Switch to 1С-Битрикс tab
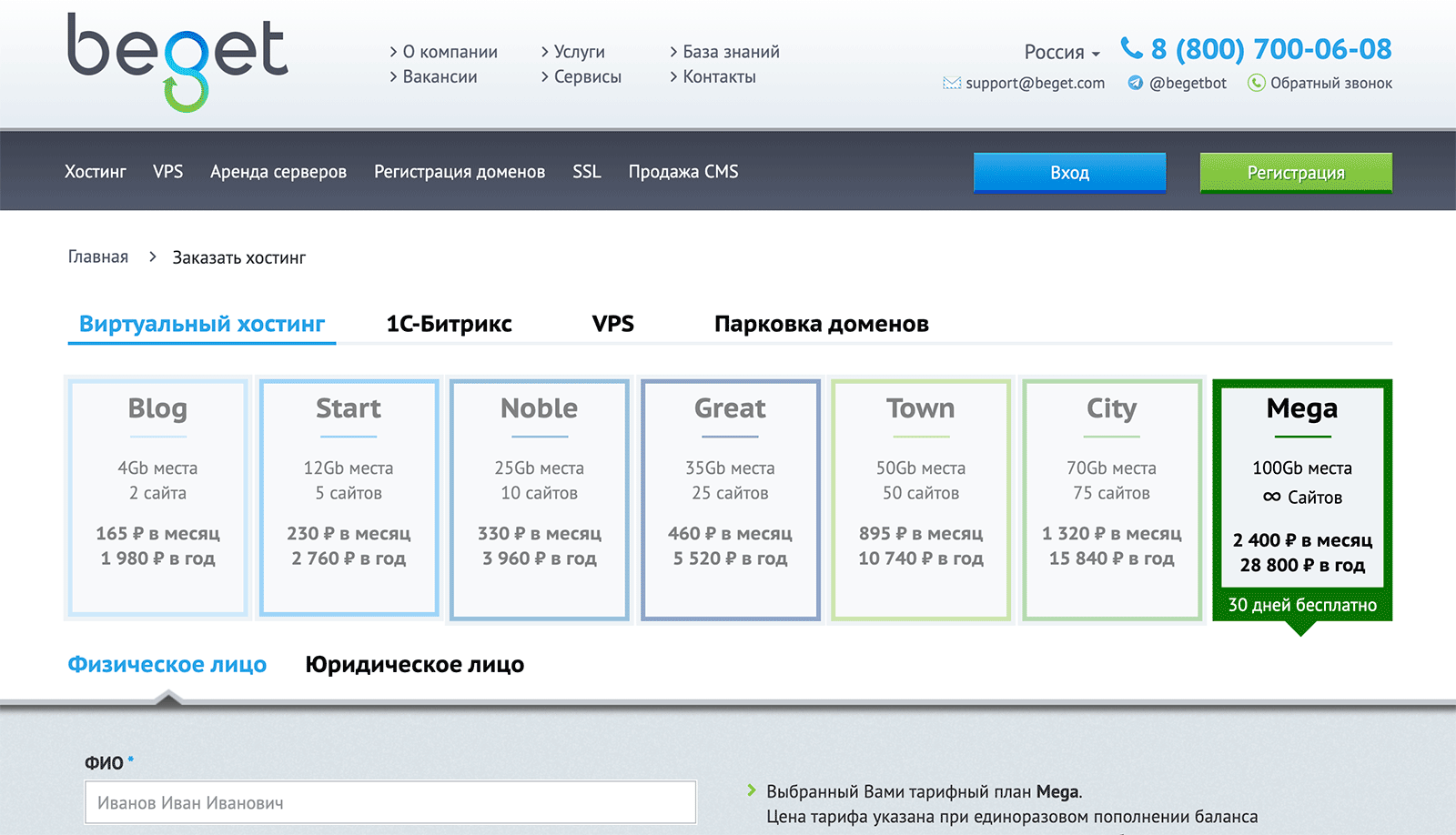The image size is (1456, 835). tap(449, 324)
